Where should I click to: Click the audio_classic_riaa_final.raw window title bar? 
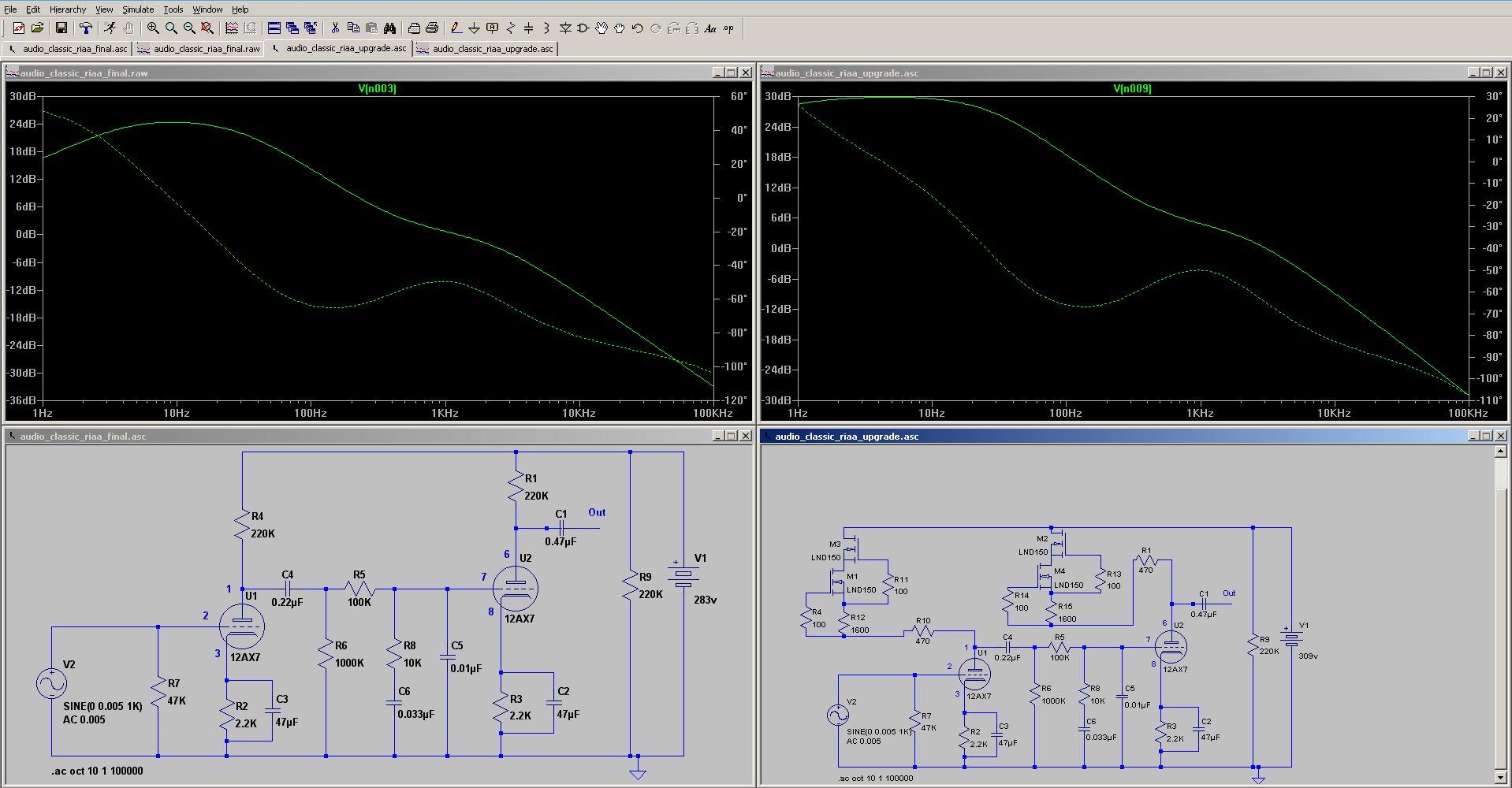(378, 72)
